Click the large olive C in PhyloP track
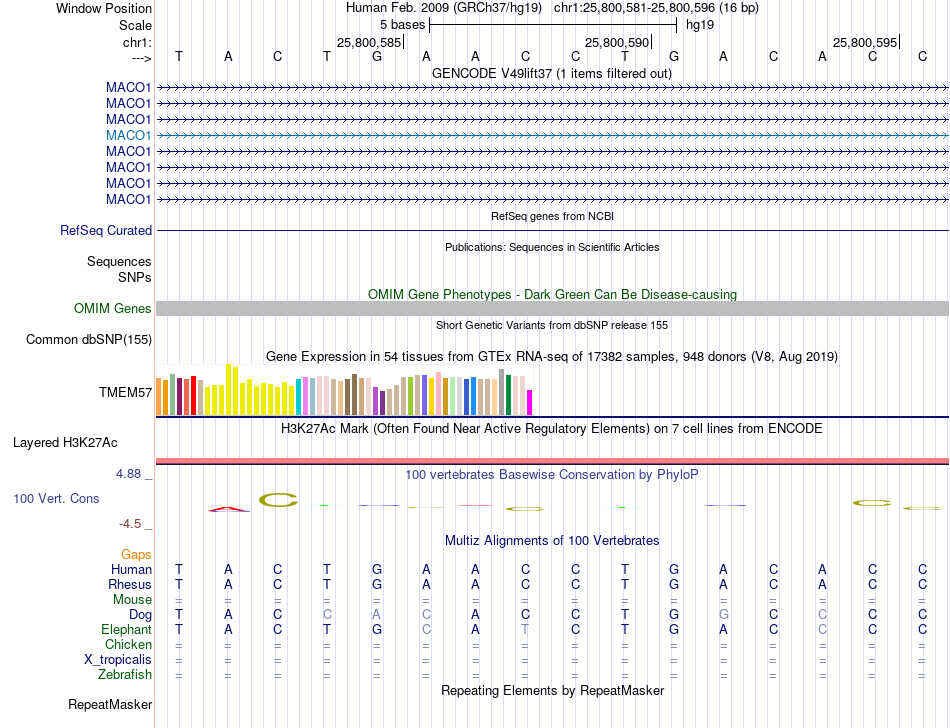Screen dimensions: 950x728 click(x=278, y=500)
